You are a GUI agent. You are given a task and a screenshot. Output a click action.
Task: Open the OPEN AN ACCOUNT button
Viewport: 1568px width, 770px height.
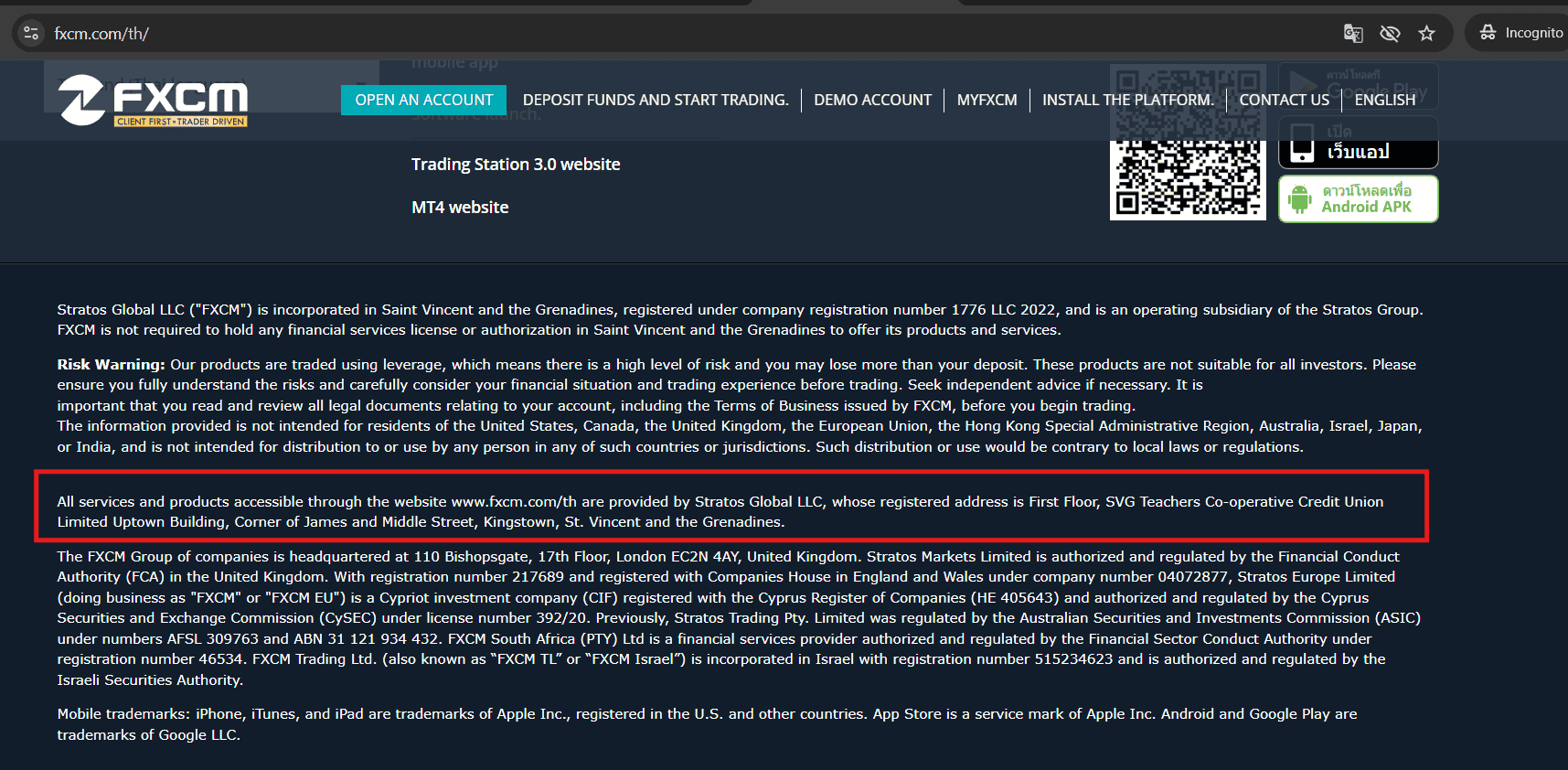tap(423, 100)
